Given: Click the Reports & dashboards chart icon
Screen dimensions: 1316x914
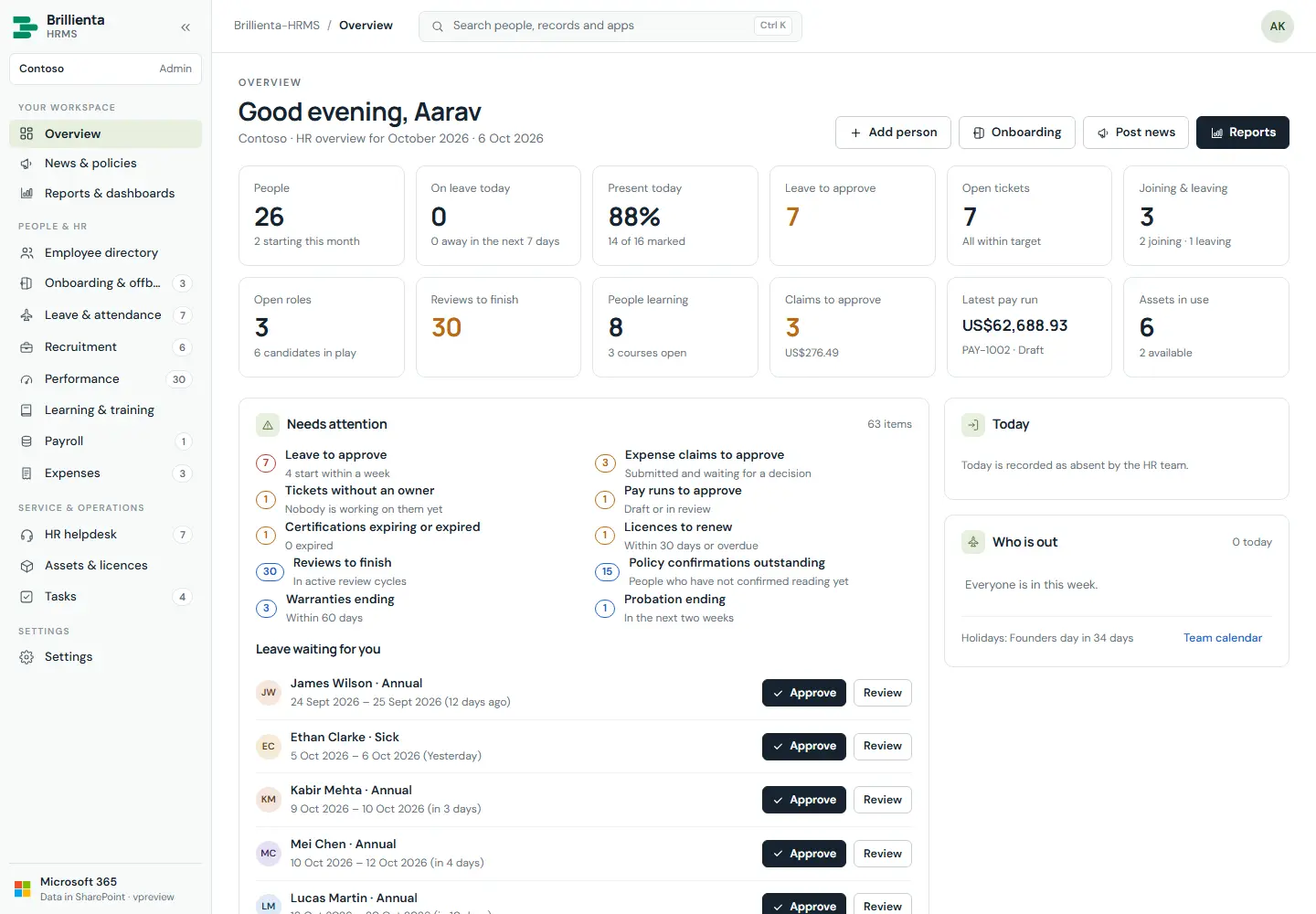Looking at the screenshot, I should 27,194.
